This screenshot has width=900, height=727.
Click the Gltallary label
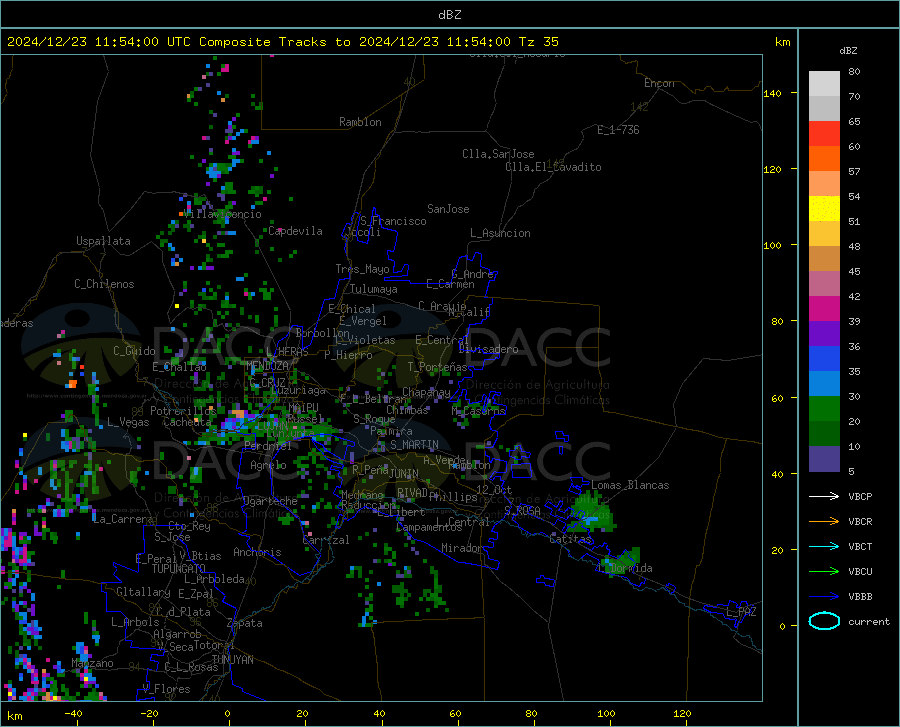[x=143, y=592]
